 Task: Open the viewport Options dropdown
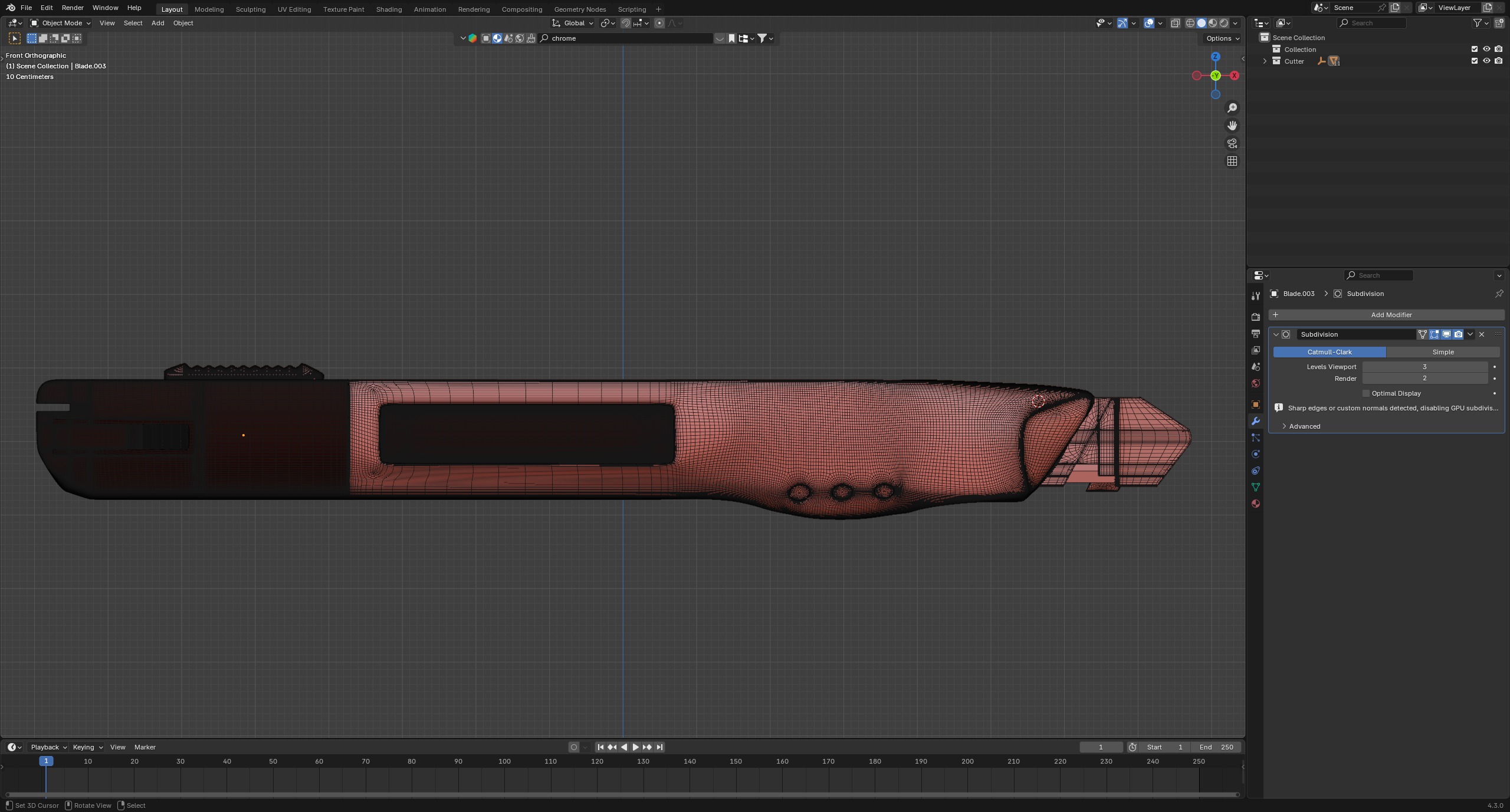(1223, 38)
